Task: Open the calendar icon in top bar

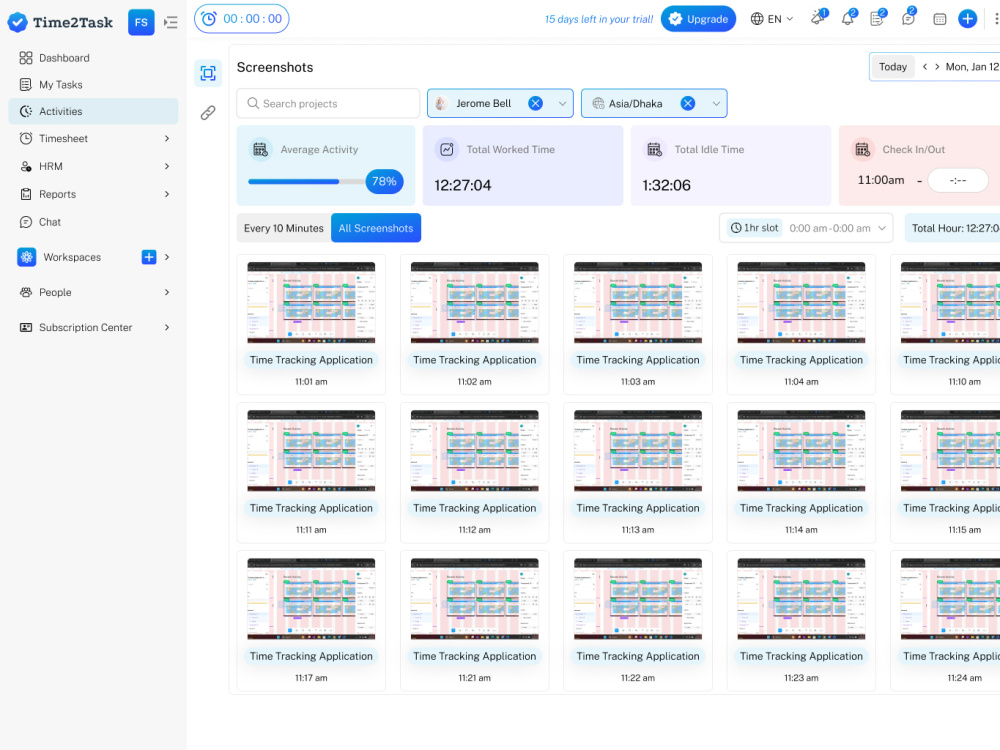Action: (939, 19)
